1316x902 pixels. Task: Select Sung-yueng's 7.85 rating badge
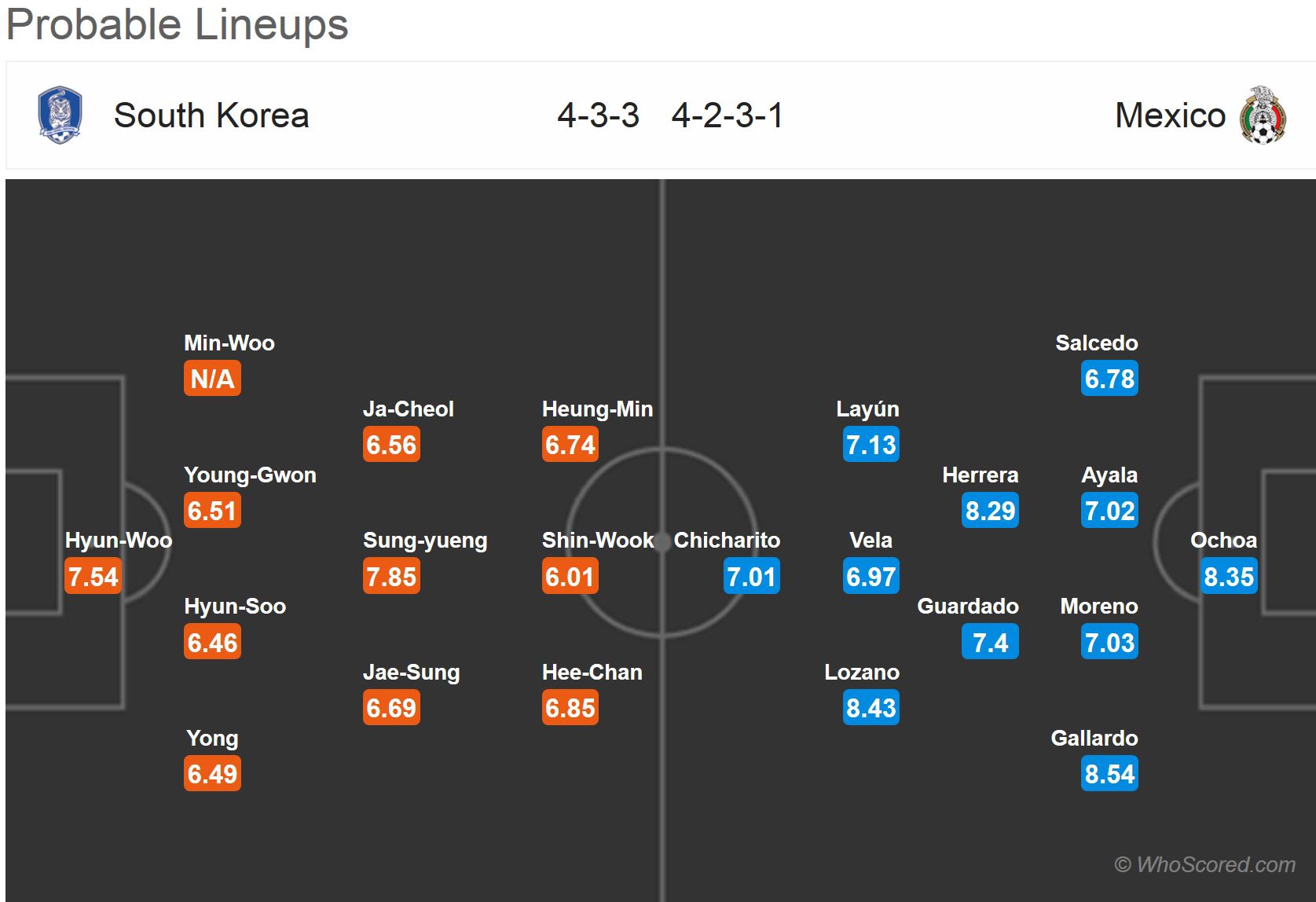coord(391,577)
